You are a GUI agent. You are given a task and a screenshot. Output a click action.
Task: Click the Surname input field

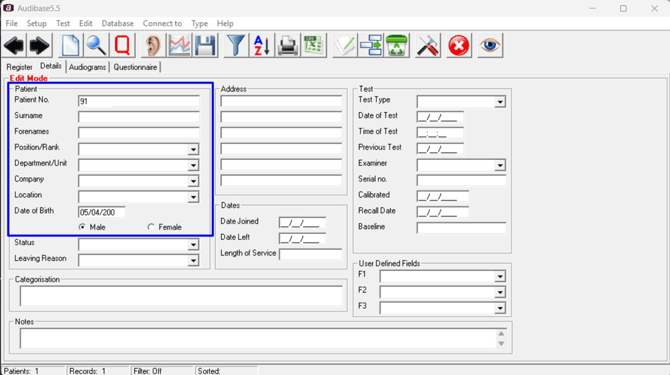click(x=138, y=117)
